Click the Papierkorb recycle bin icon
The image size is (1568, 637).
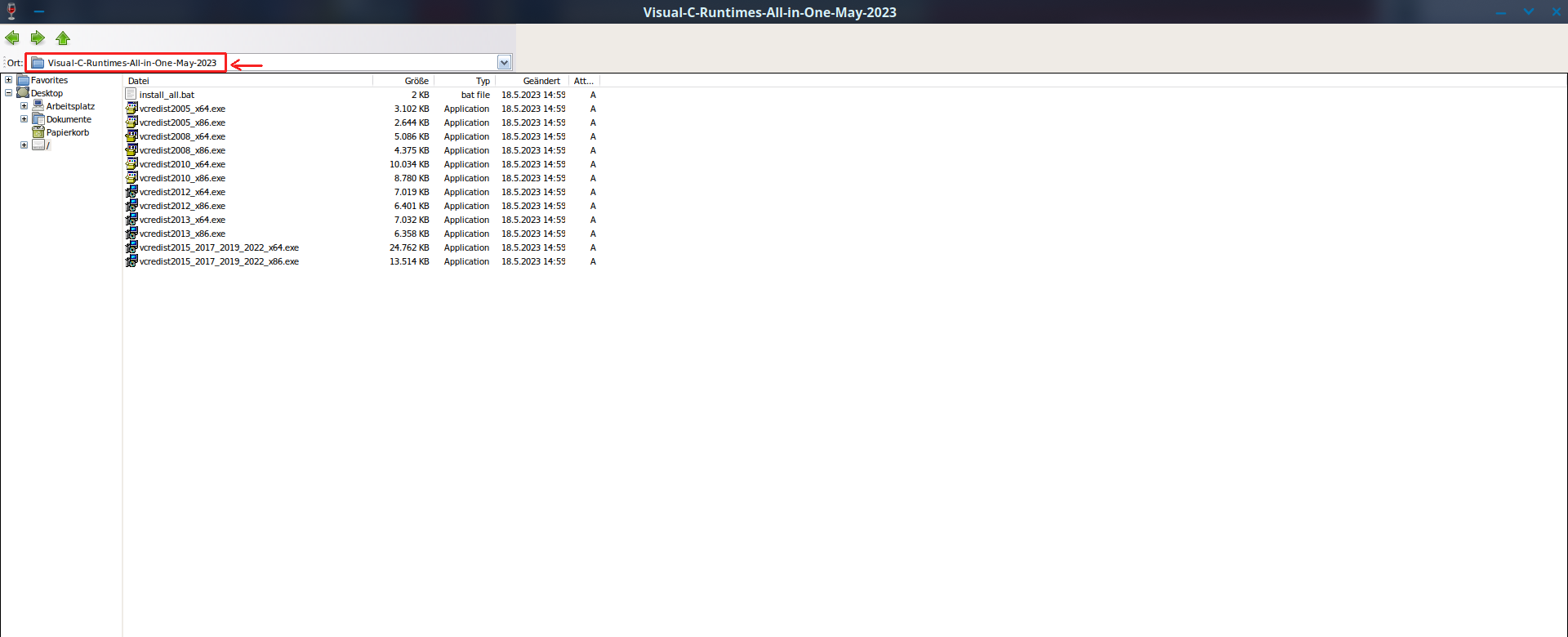click(x=38, y=132)
